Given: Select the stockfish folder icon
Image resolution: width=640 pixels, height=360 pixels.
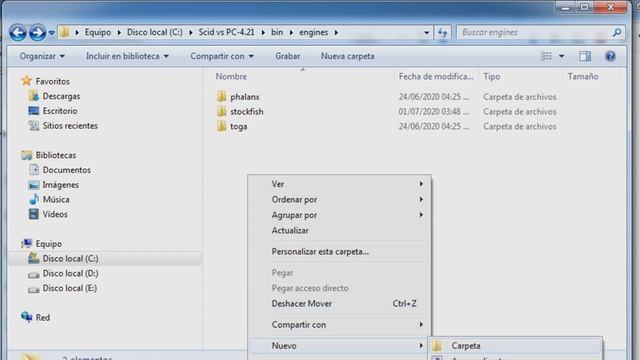Looking at the screenshot, I should point(221,111).
